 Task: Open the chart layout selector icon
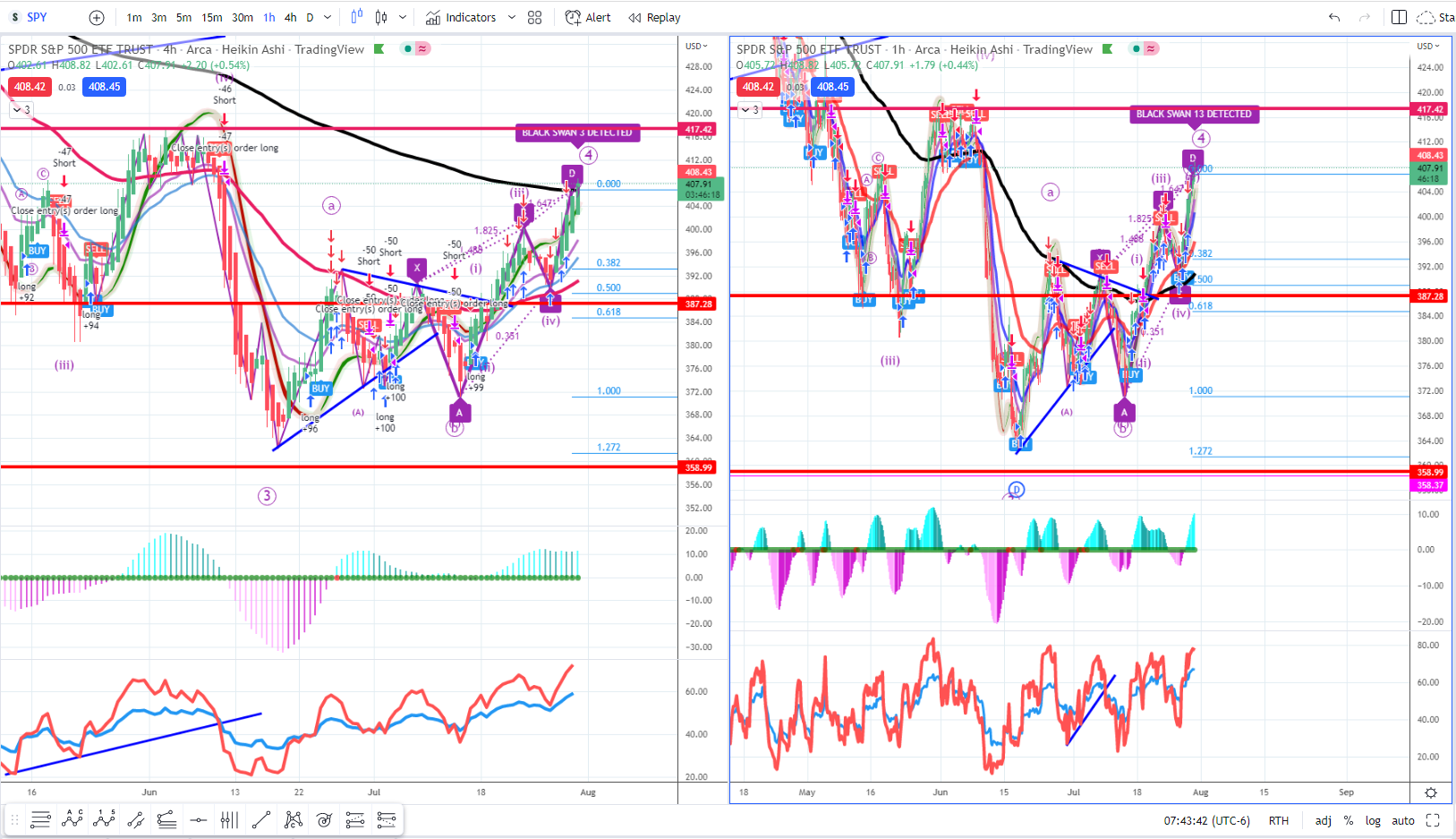pyautogui.click(x=1400, y=17)
